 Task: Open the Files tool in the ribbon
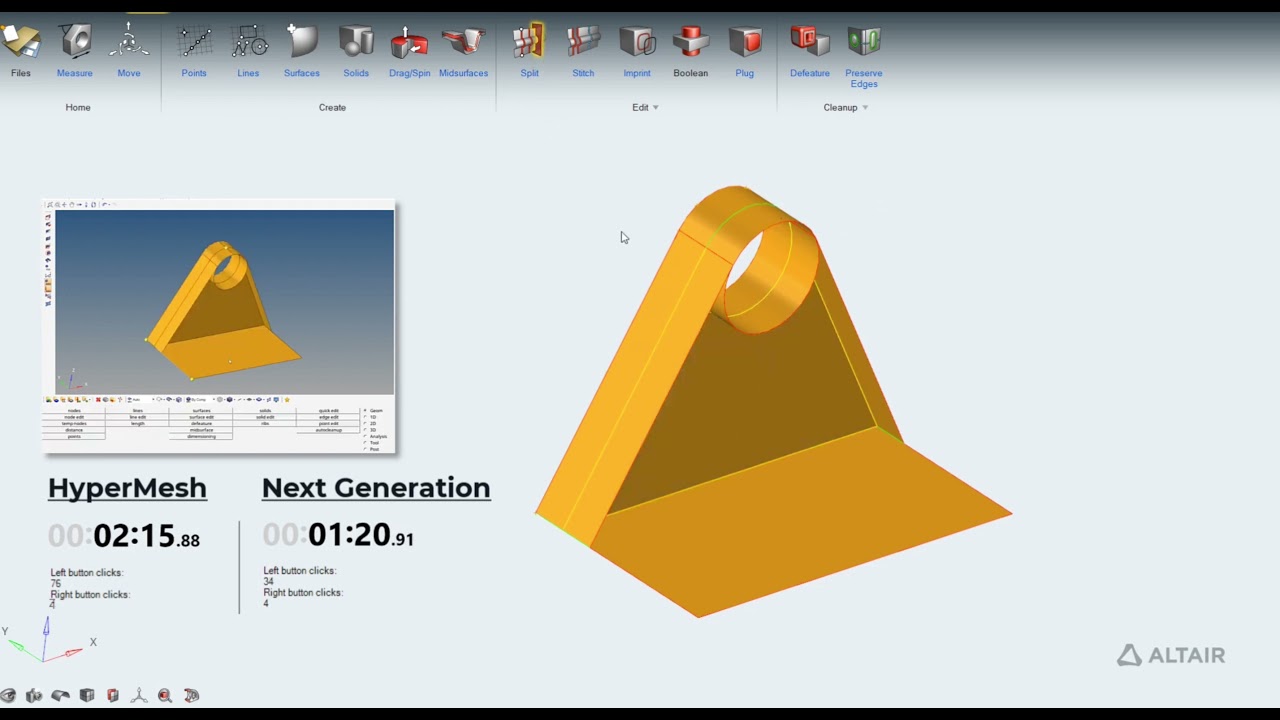[20, 50]
